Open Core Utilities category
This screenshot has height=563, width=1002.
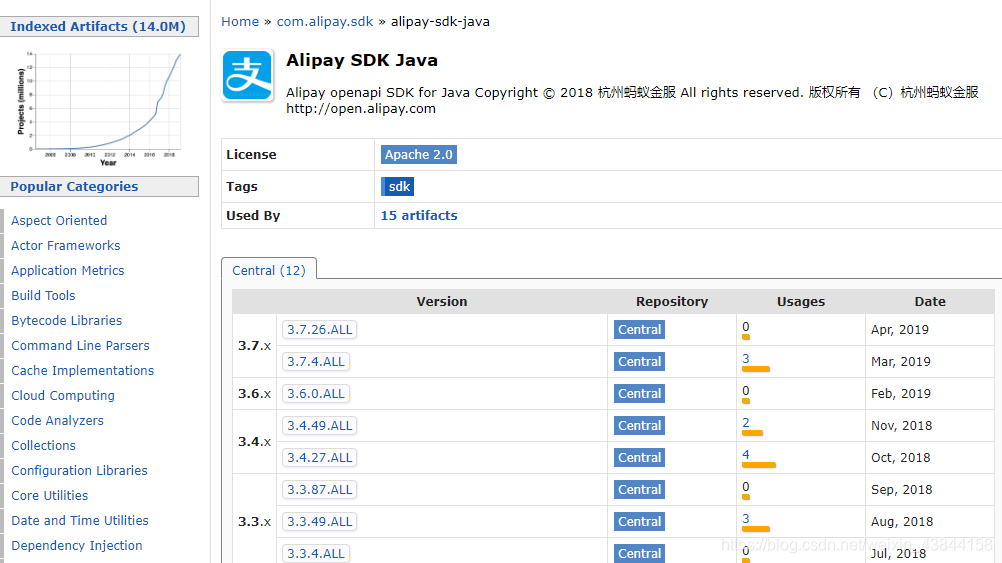pos(49,495)
